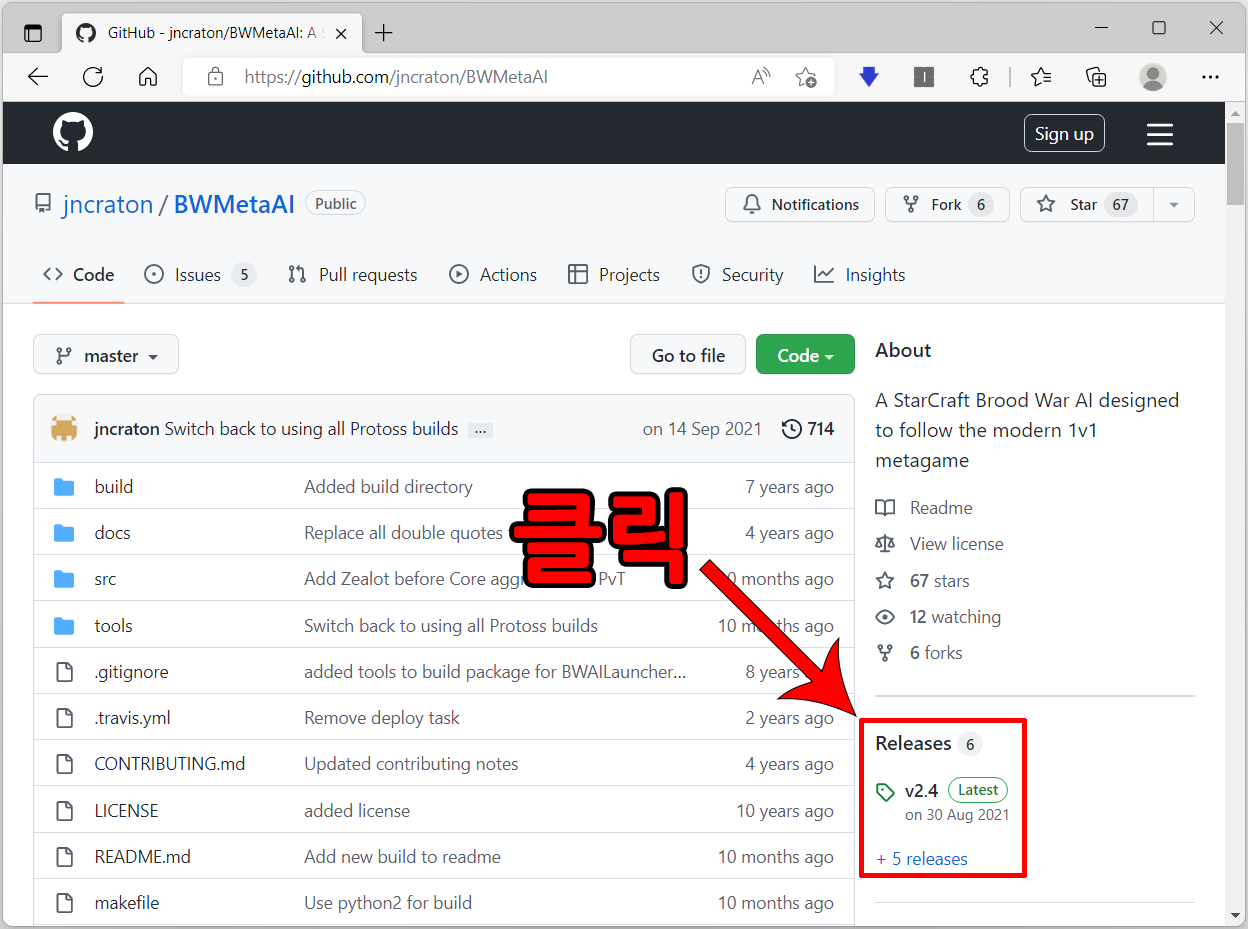Click the Sign up button
Viewport: 1248px width, 929px height.
pos(1064,133)
